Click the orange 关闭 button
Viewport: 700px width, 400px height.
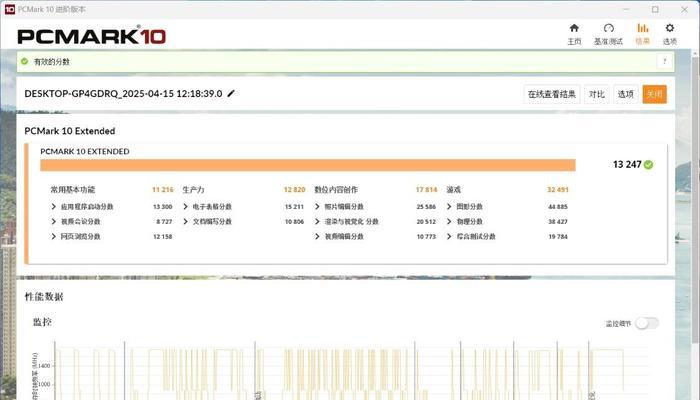point(654,94)
